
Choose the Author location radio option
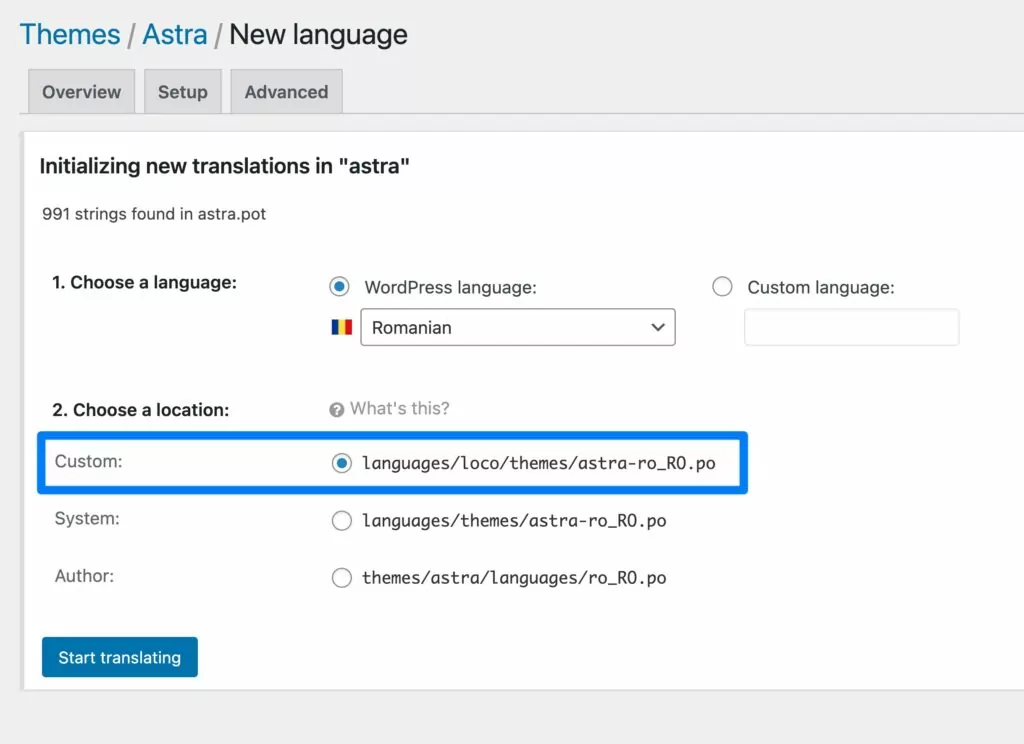pos(342,577)
